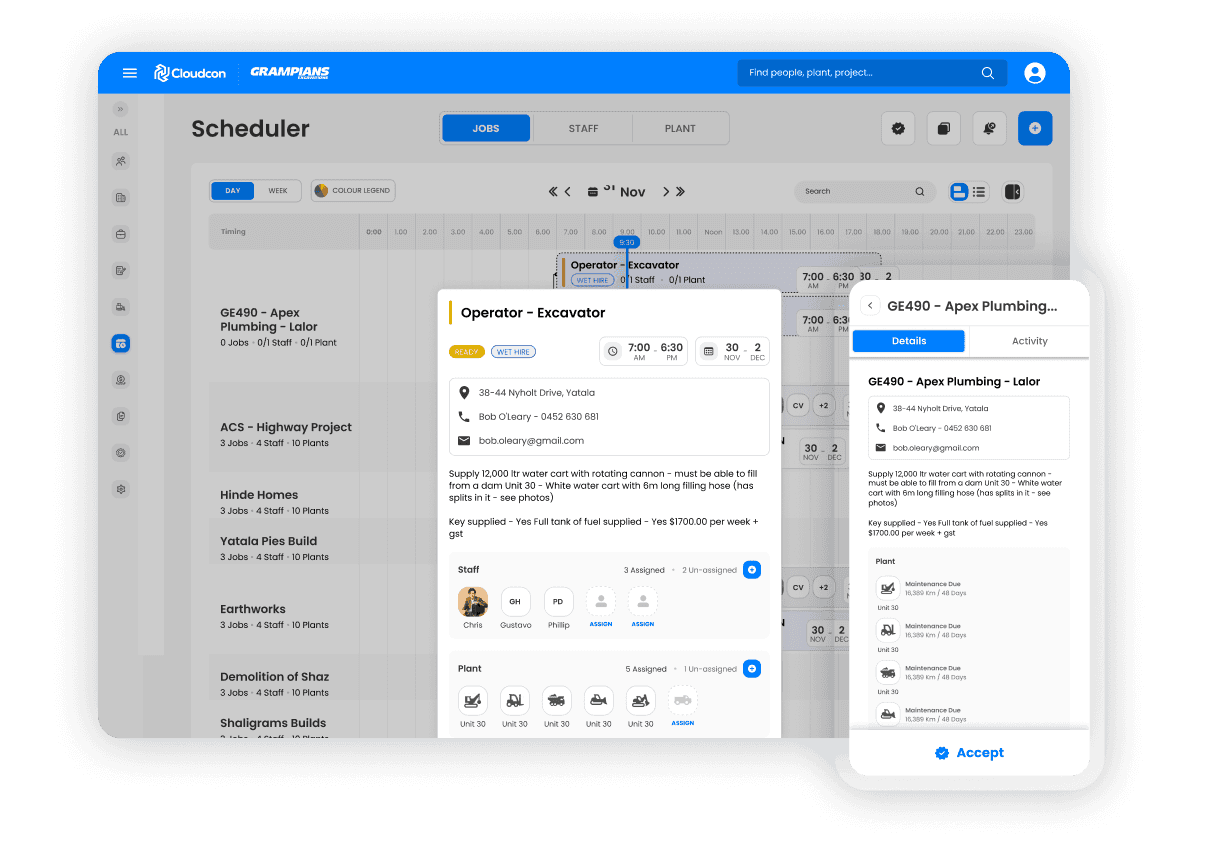Click the WET HIRE tag on the timeline job
The image size is (1208, 841).
592,281
